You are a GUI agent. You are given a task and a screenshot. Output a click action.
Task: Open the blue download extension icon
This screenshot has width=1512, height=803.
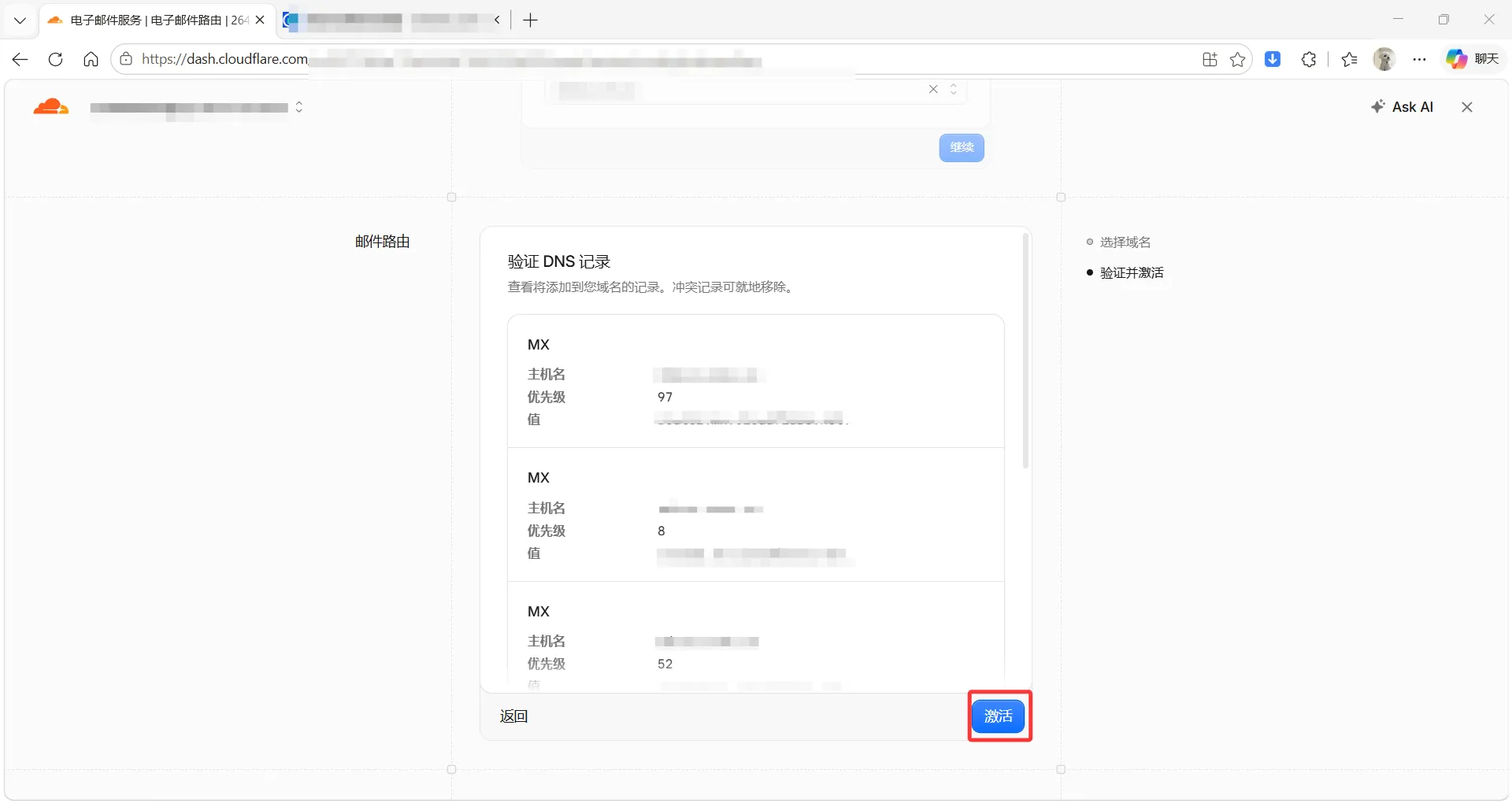[x=1273, y=59]
